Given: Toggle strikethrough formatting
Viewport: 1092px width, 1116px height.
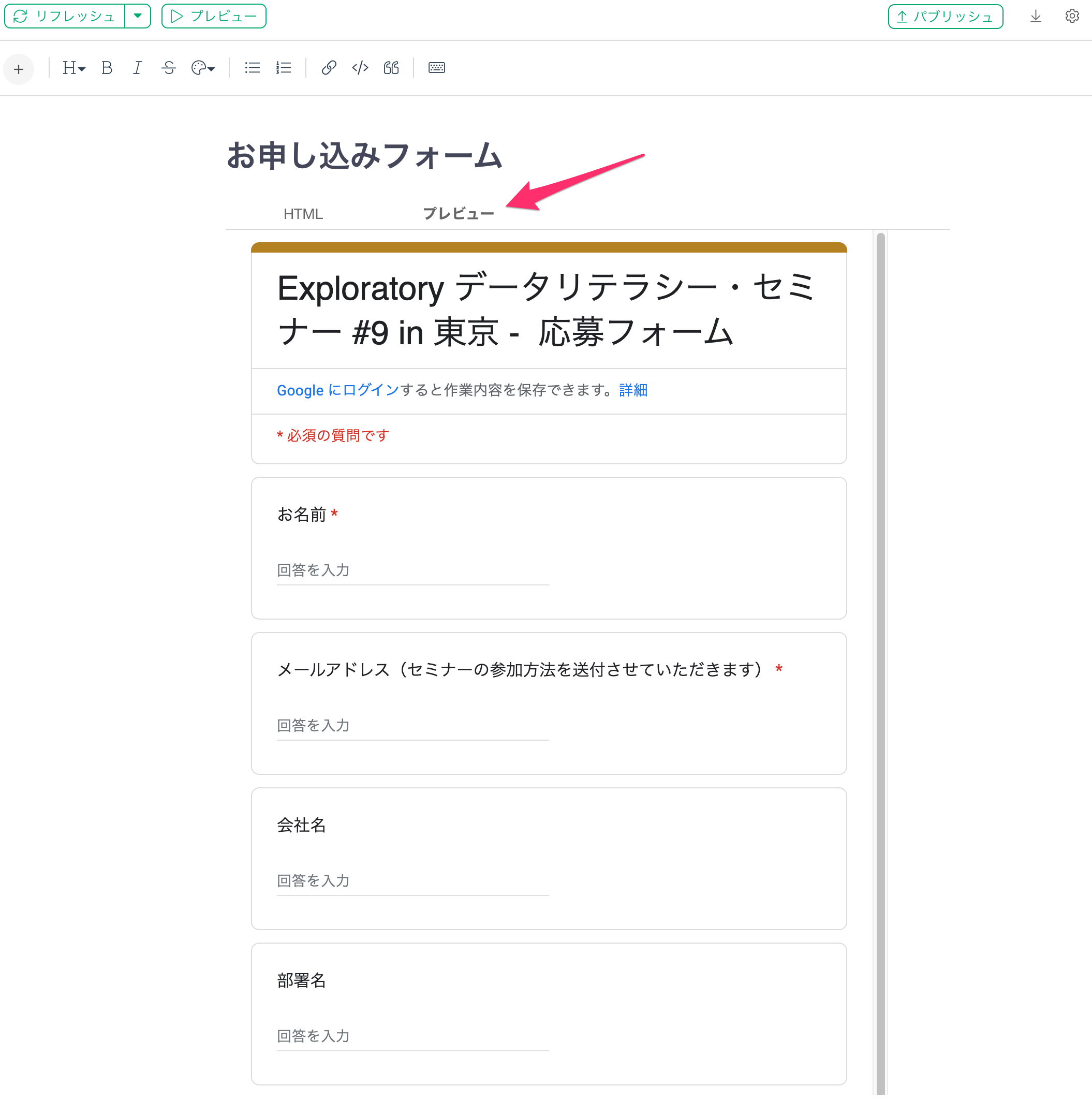Looking at the screenshot, I should pyautogui.click(x=169, y=68).
